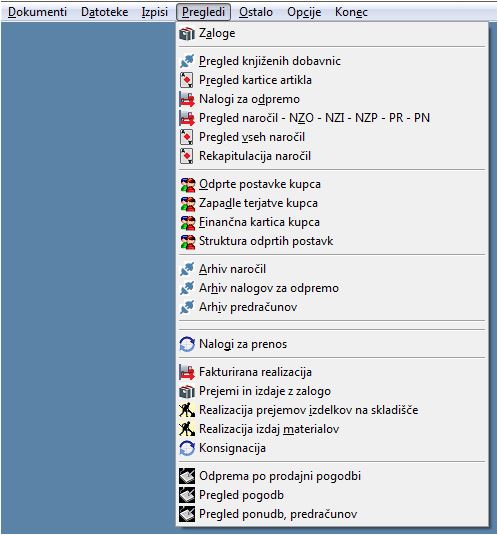
Task: Click Konec in the menu bar
Action: [351, 12]
